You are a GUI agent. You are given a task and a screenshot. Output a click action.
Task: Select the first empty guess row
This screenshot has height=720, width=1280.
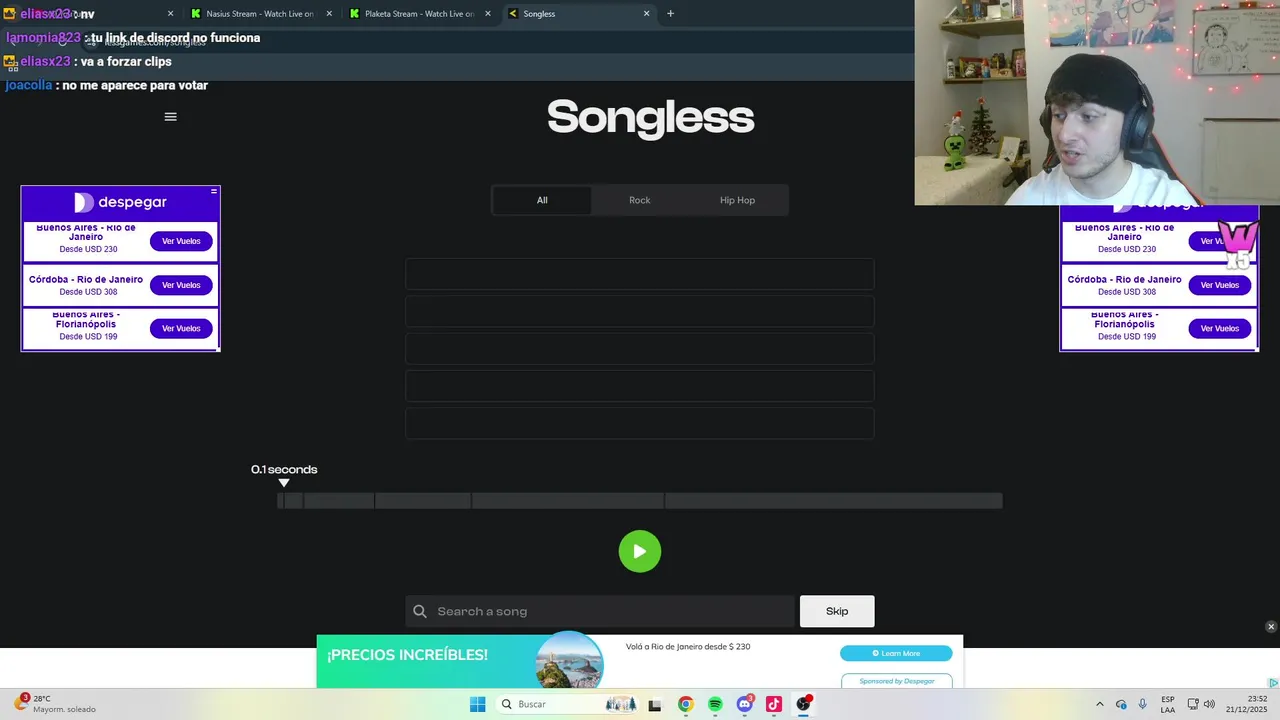(x=640, y=274)
